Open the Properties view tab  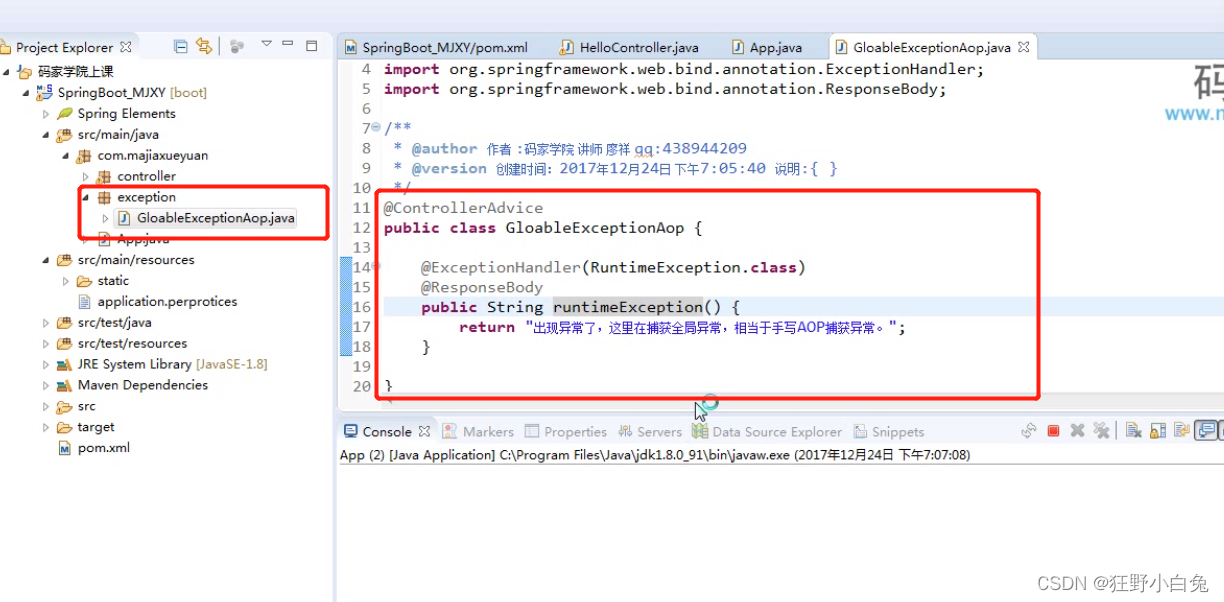tap(566, 432)
